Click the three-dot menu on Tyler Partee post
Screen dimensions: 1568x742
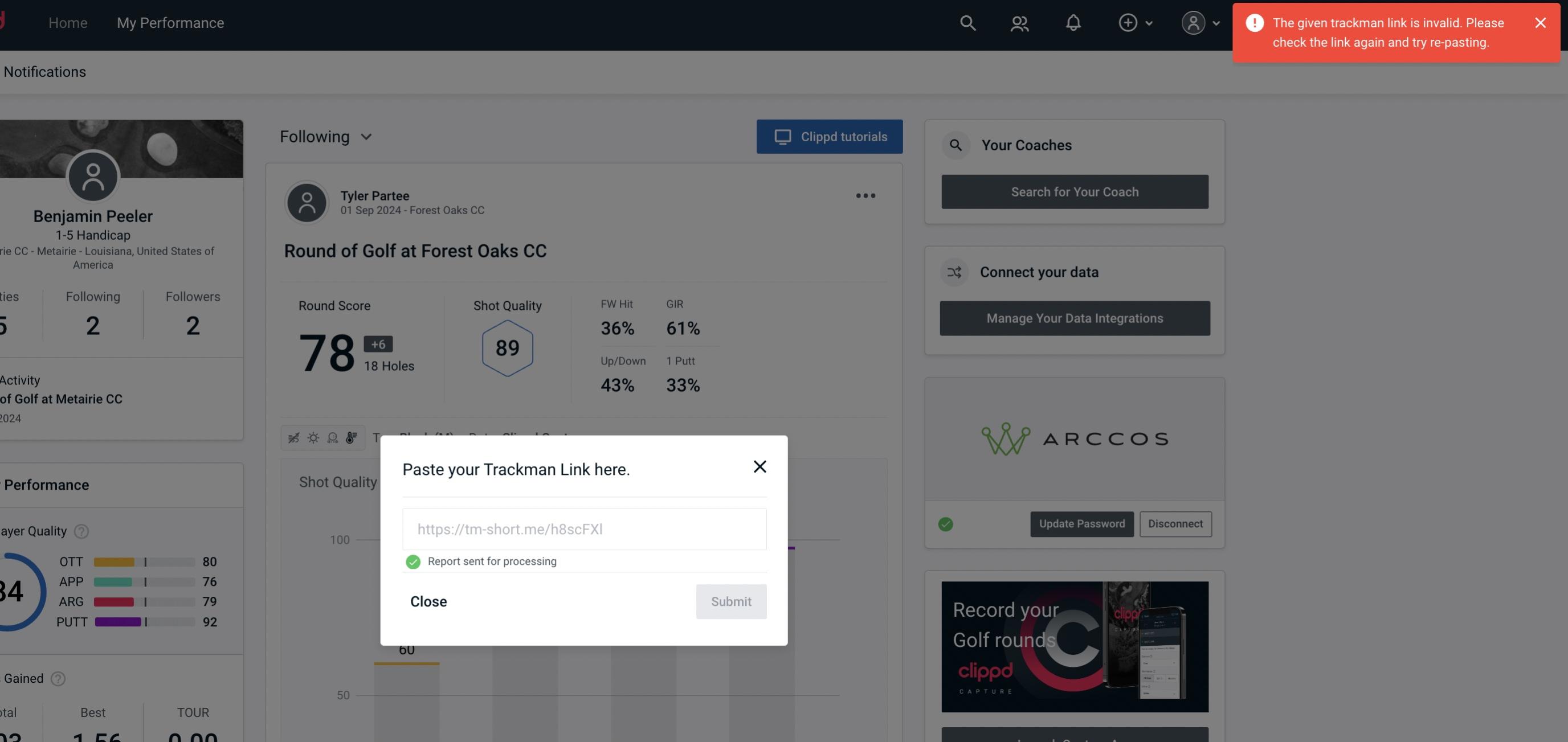pos(865,196)
